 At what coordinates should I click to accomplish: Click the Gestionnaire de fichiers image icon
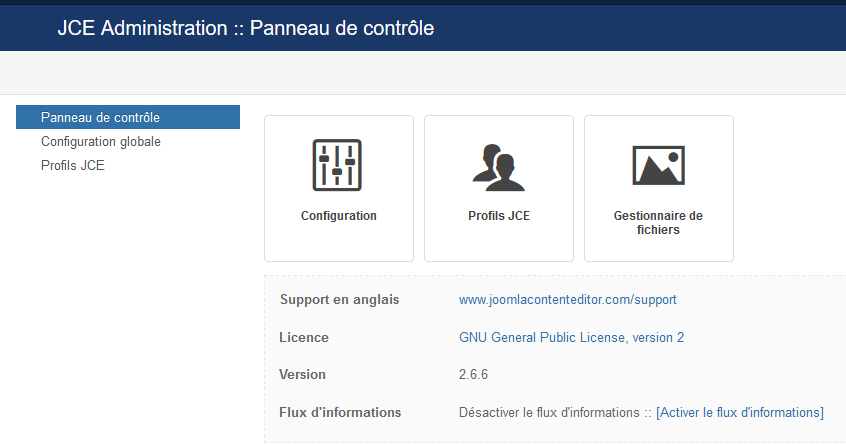click(x=658, y=165)
